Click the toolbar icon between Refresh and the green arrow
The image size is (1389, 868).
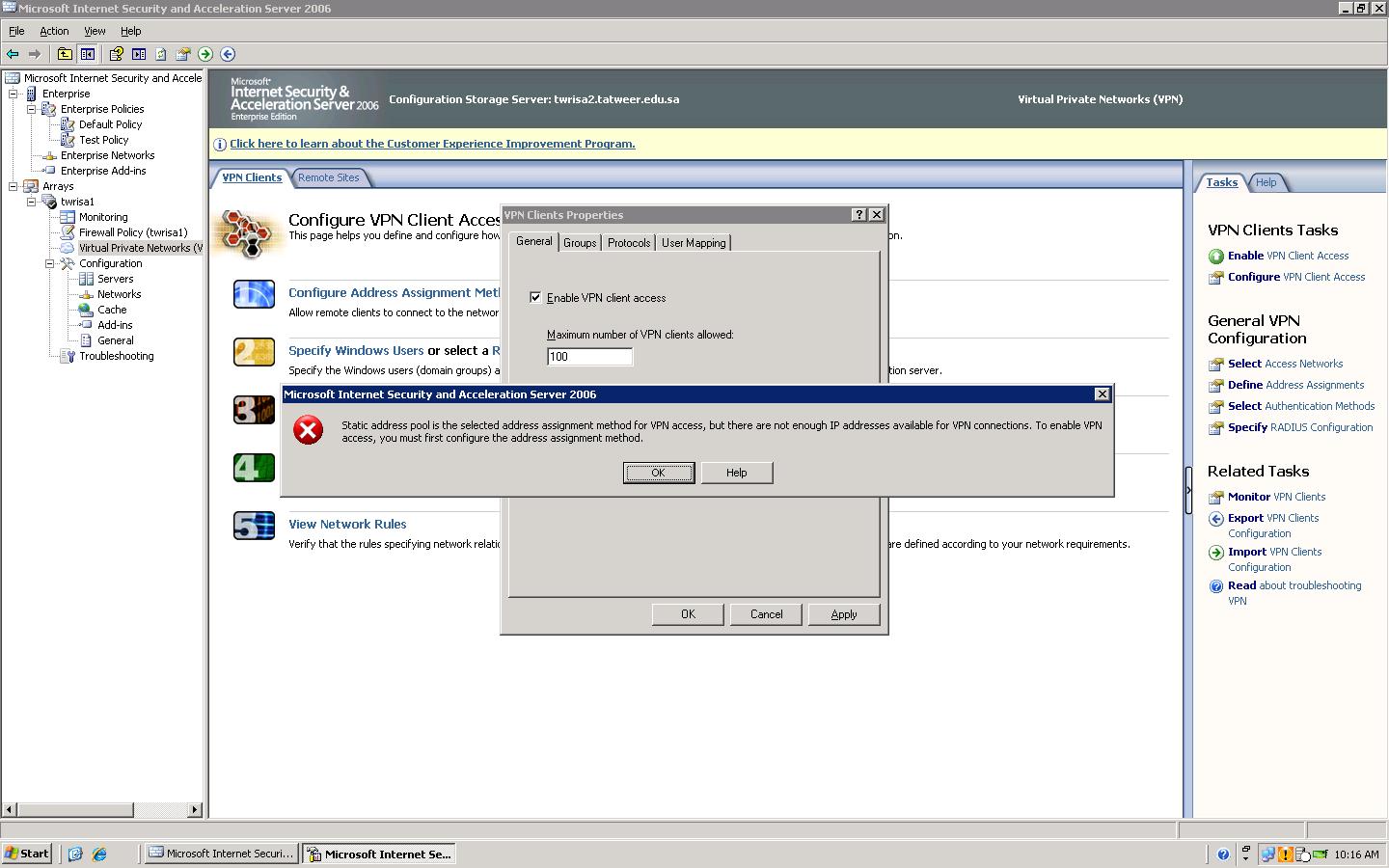click(183, 54)
